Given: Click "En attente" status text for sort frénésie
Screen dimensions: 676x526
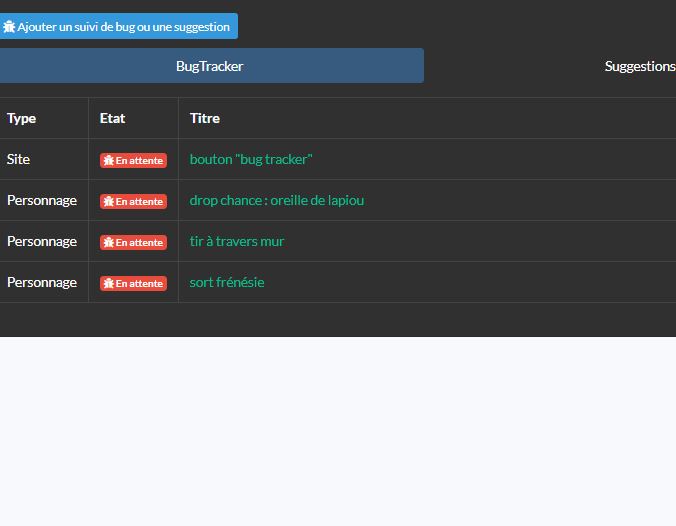Looking at the screenshot, I should pos(139,284).
